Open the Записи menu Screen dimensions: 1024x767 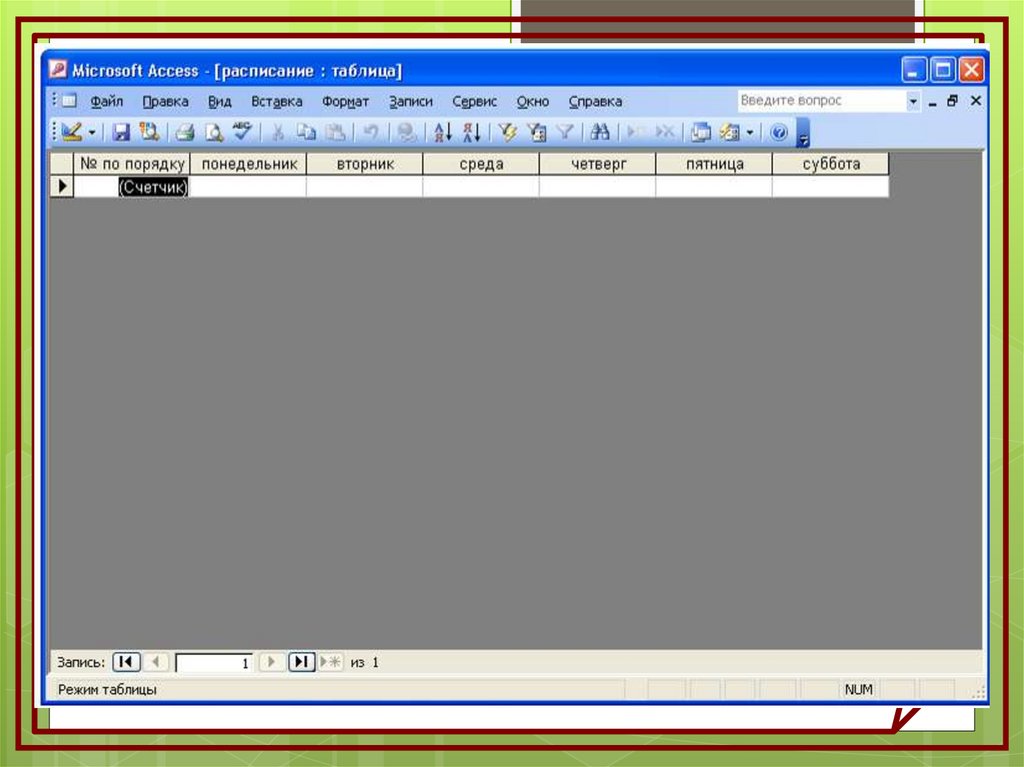(411, 102)
